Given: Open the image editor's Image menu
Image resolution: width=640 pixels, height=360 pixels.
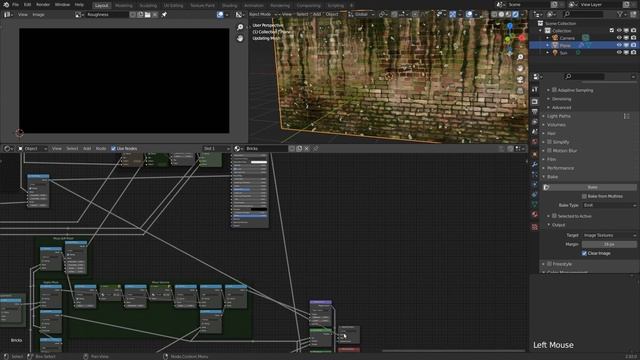Looking at the screenshot, I should click(38, 15).
